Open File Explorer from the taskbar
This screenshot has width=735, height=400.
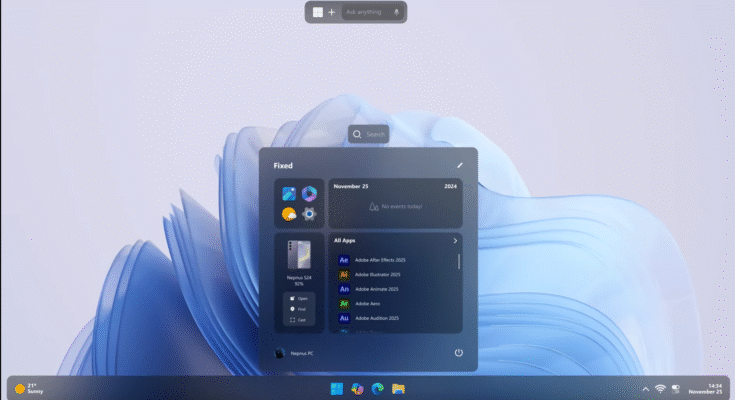click(x=398, y=389)
